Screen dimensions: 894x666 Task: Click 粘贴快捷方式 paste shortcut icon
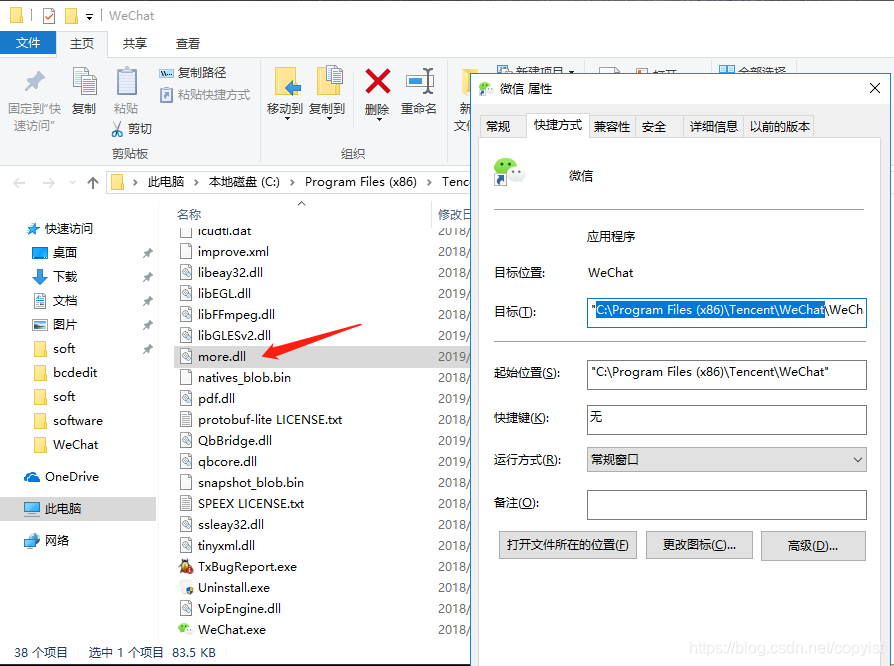(x=166, y=95)
